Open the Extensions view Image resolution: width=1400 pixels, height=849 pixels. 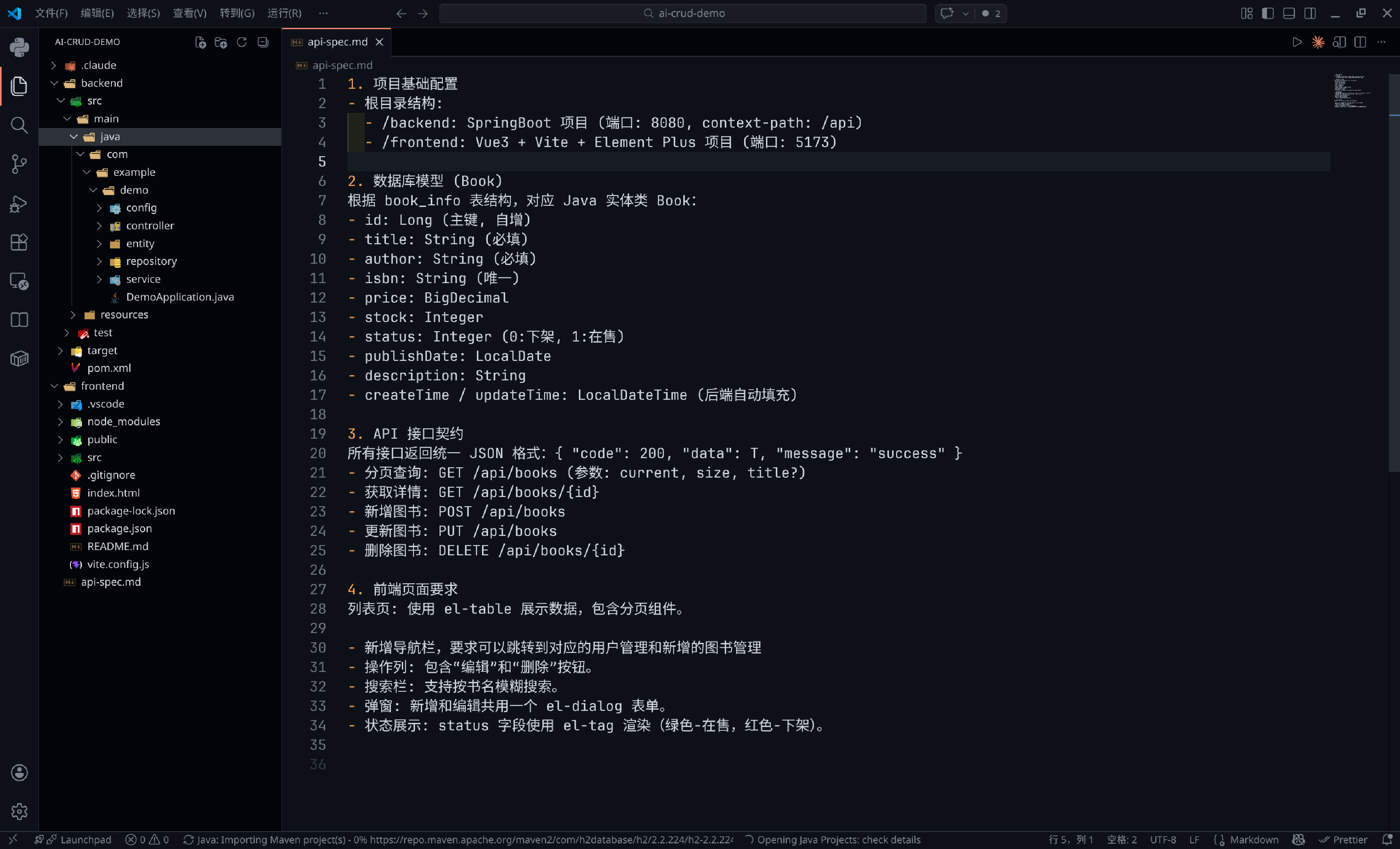19,243
